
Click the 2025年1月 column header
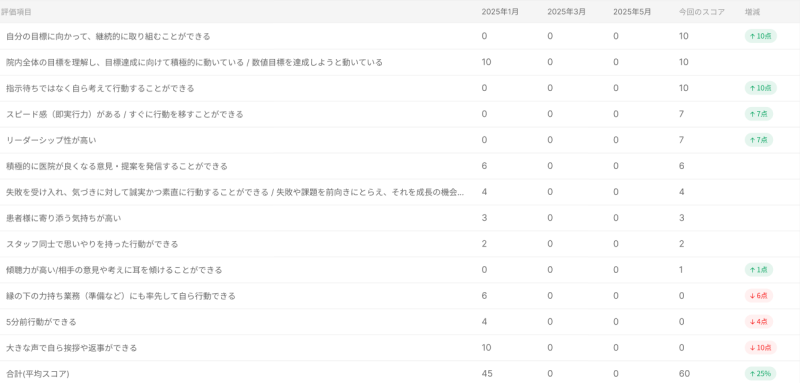tap(500, 12)
